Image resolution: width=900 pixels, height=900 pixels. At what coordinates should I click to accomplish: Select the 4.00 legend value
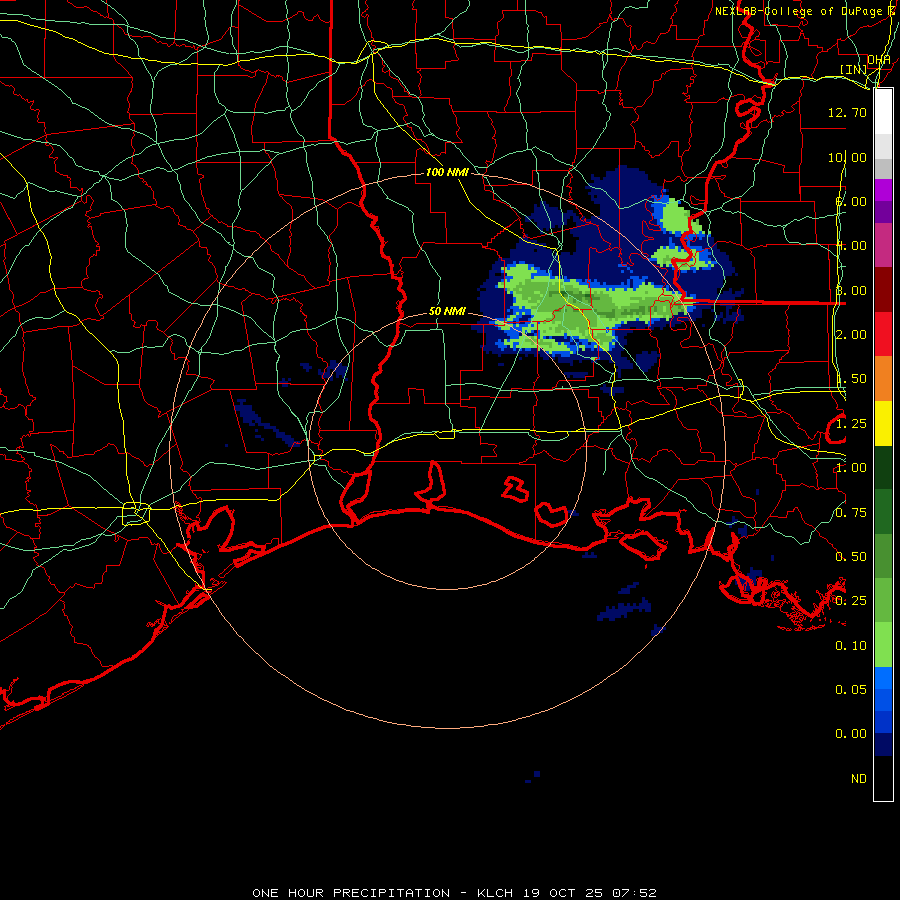point(851,246)
